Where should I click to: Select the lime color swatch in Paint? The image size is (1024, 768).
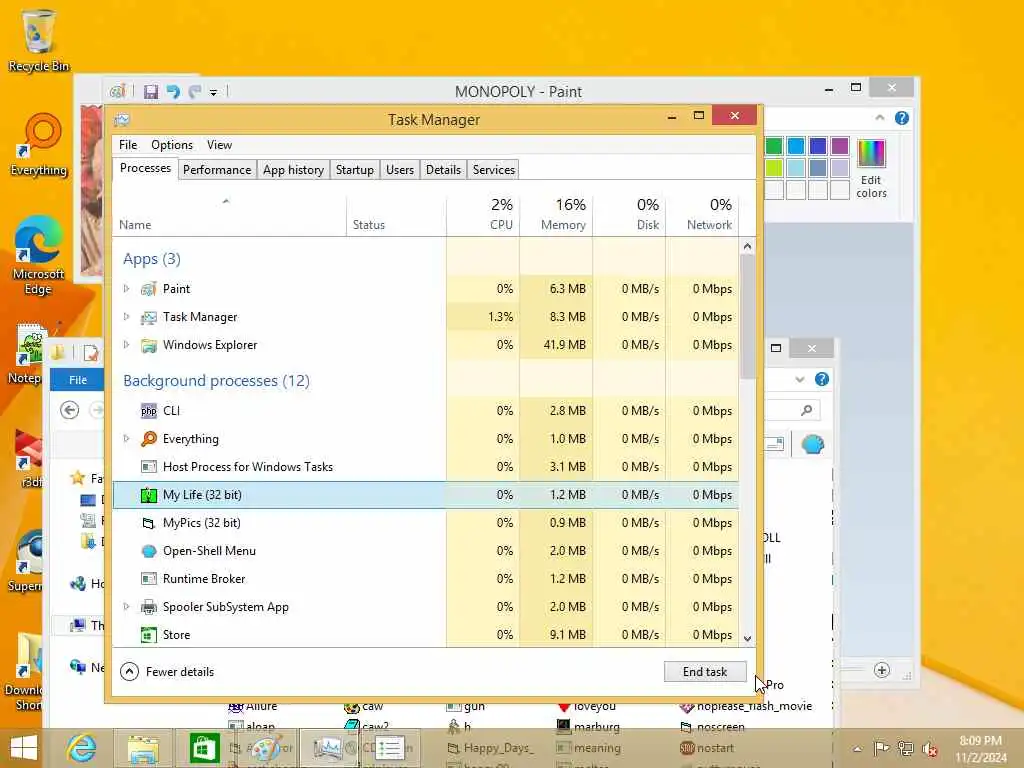(774, 168)
